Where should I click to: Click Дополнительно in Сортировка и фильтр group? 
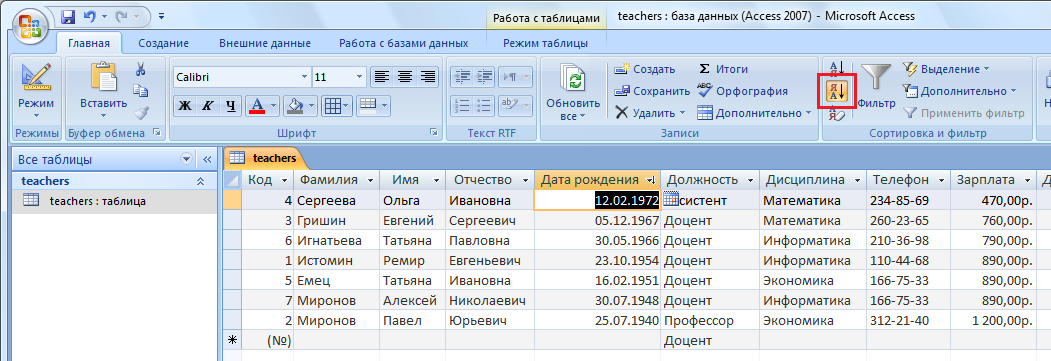click(959, 91)
